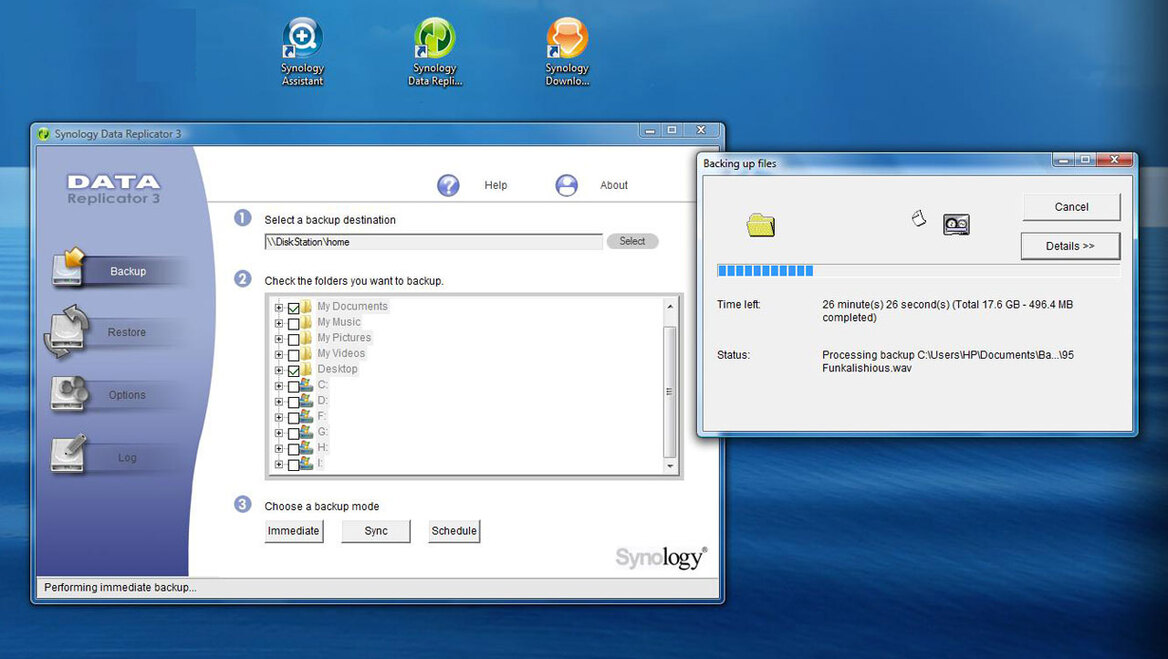
Task: Click the Help question mark icon
Action: point(448,185)
